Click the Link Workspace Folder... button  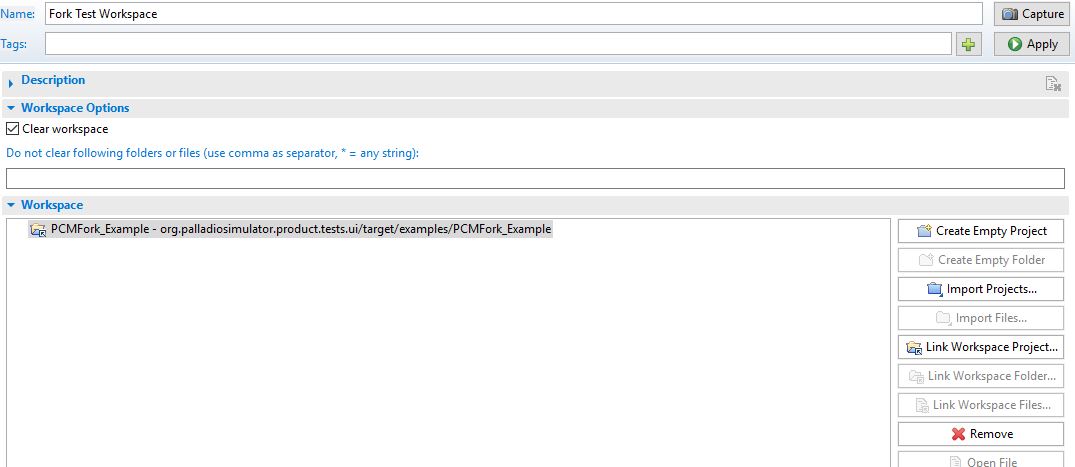981,376
